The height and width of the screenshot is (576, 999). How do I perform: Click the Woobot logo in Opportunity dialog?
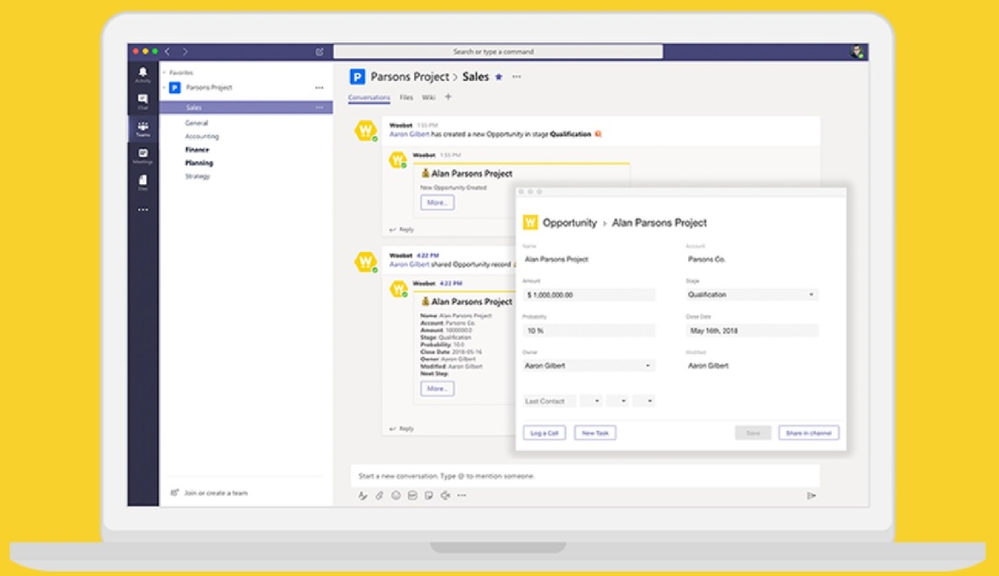tap(530, 222)
